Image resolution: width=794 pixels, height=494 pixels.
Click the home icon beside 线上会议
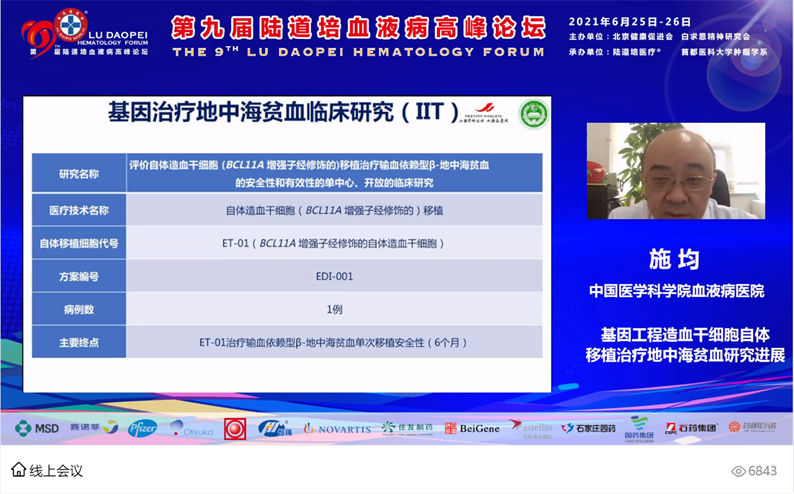18,470
